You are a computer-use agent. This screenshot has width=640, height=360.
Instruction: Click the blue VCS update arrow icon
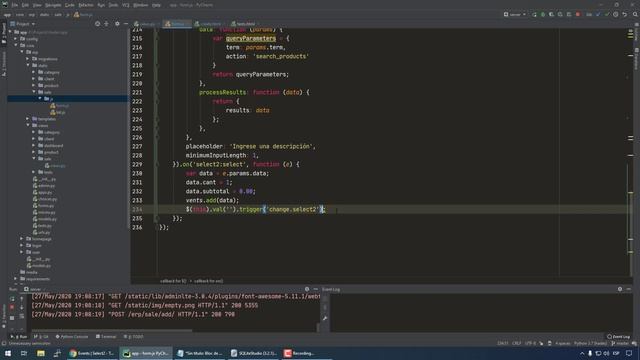point(598,14)
